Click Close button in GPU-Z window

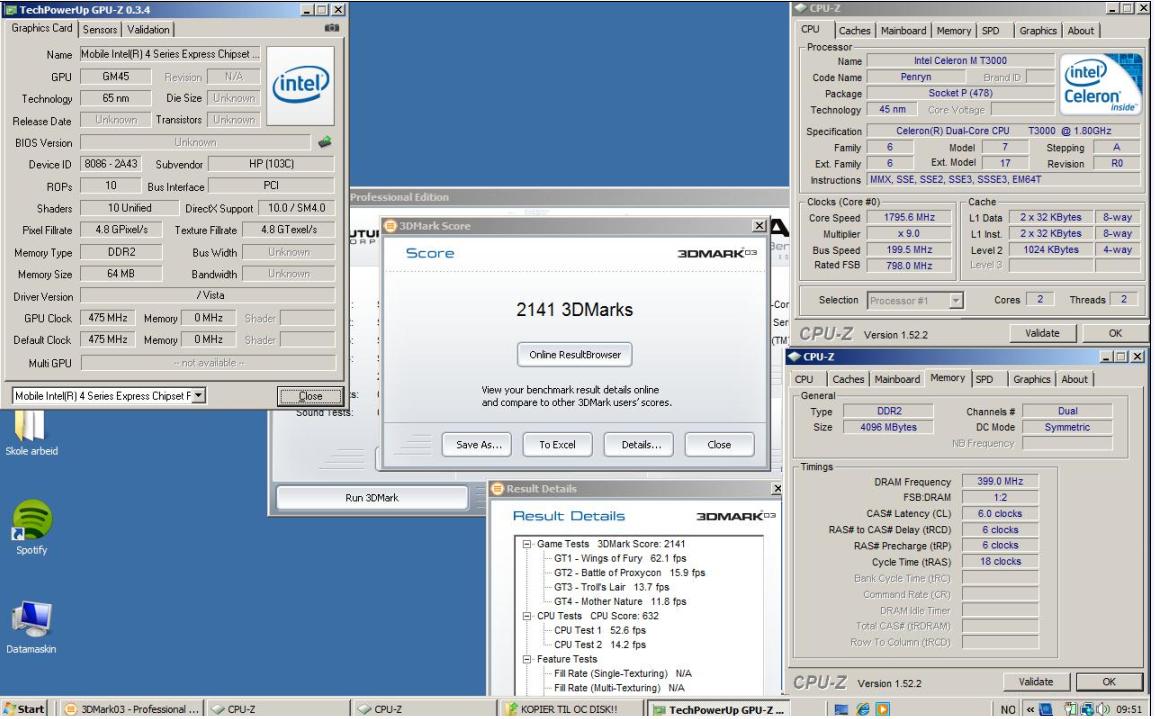point(310,396)
